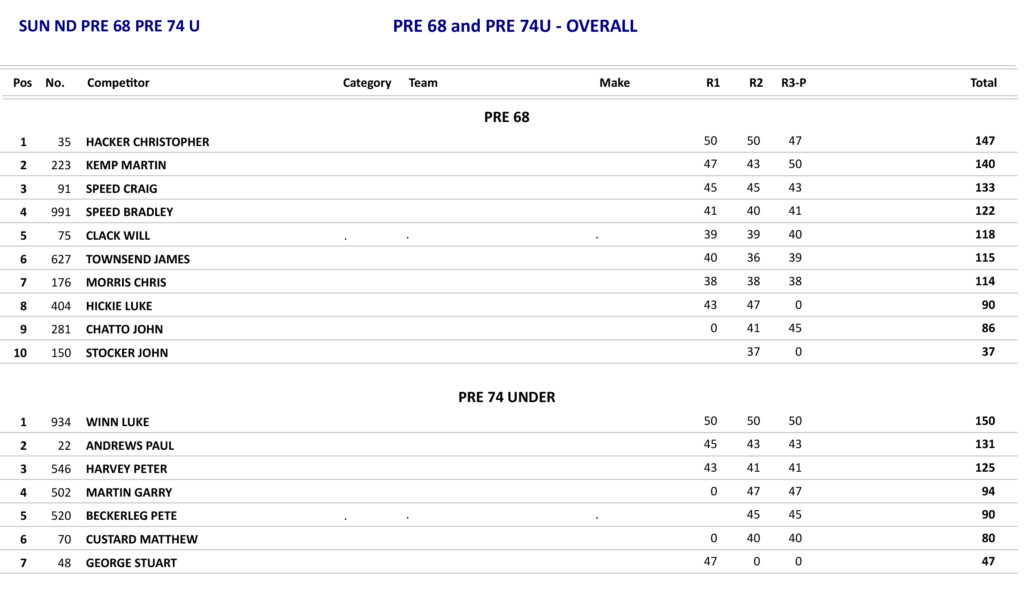
Task: Click the Make column header
Action: pos(614,83)
